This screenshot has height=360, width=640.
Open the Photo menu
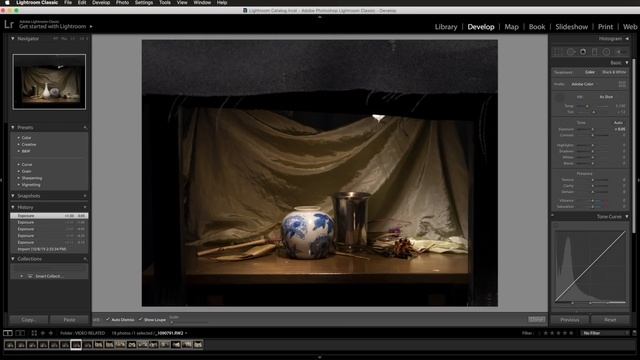122,2
